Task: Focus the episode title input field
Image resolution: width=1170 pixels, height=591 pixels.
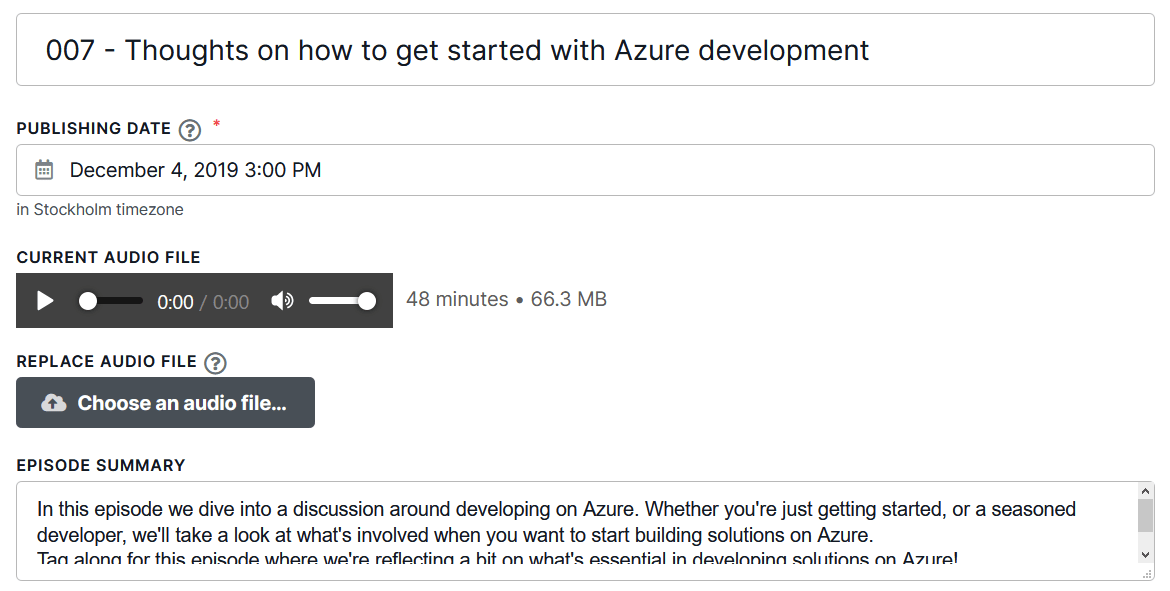Action: pyautogui.click(x=585, y=50)
